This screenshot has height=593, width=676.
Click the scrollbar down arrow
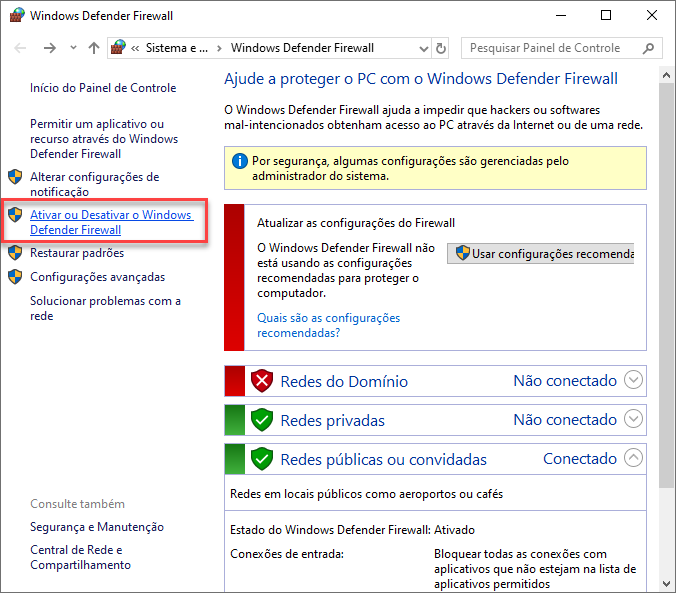667,584
